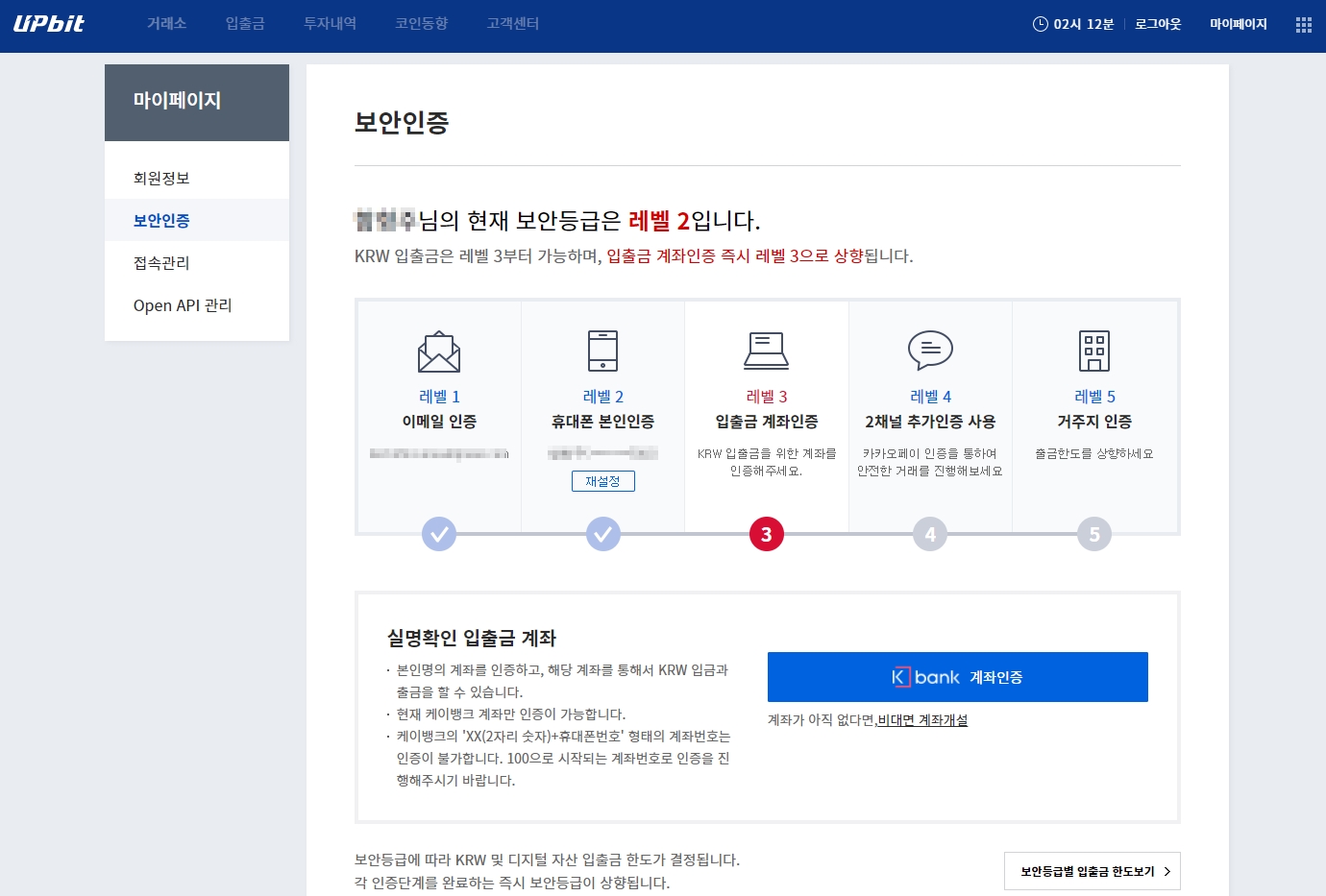
Task: Click the clock icon beside 02시 12분
Action: [1040, 24]
